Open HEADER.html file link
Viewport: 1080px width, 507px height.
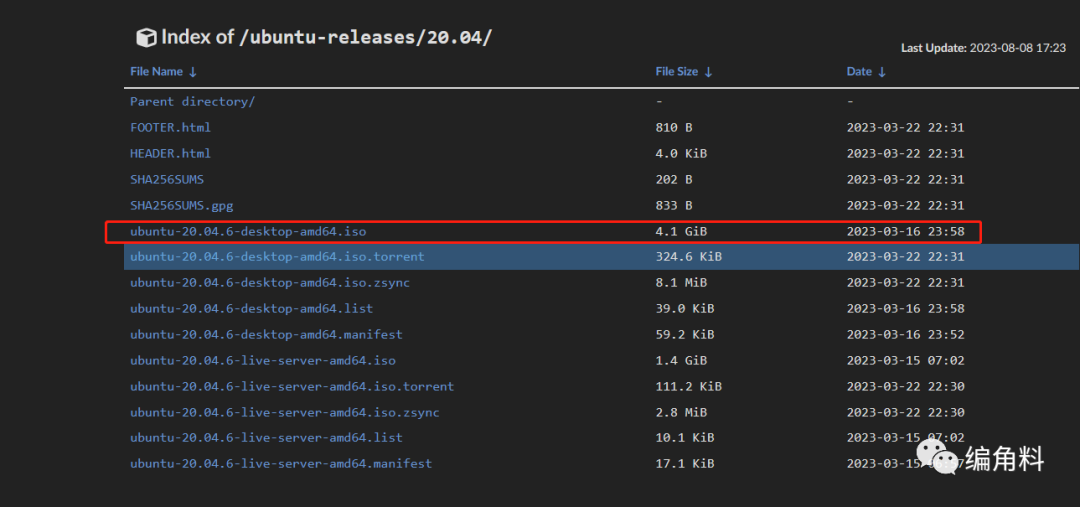(x=170, y=153)
